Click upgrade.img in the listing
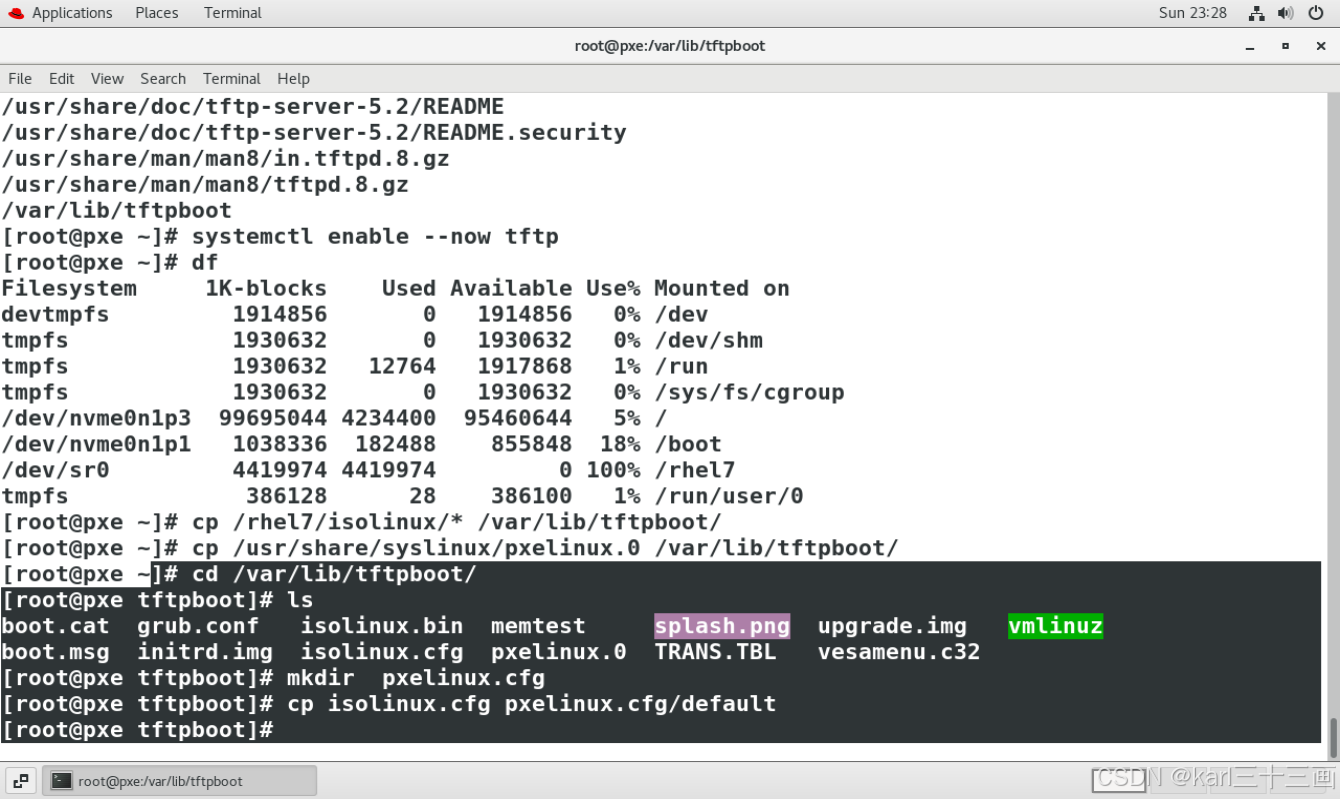Viewport: 1340px width, 799px height. click(x=892, y=626)
